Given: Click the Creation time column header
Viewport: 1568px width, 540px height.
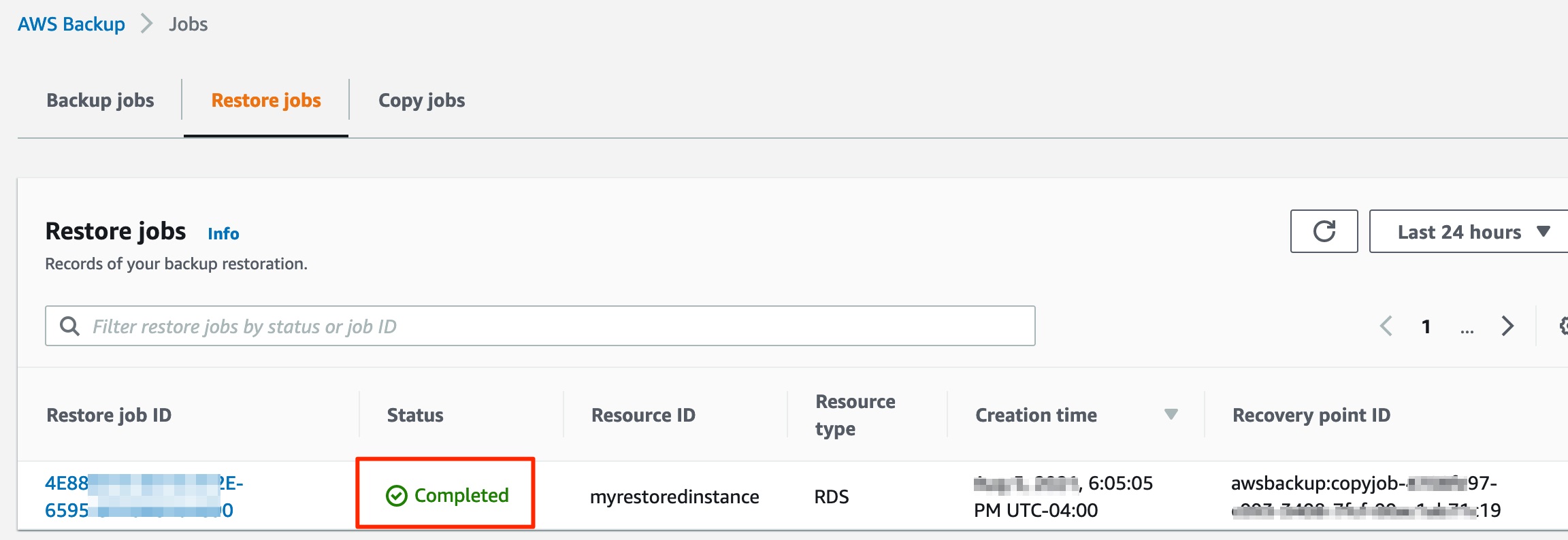Looking at the screenshot, I should coord(1036,415).
